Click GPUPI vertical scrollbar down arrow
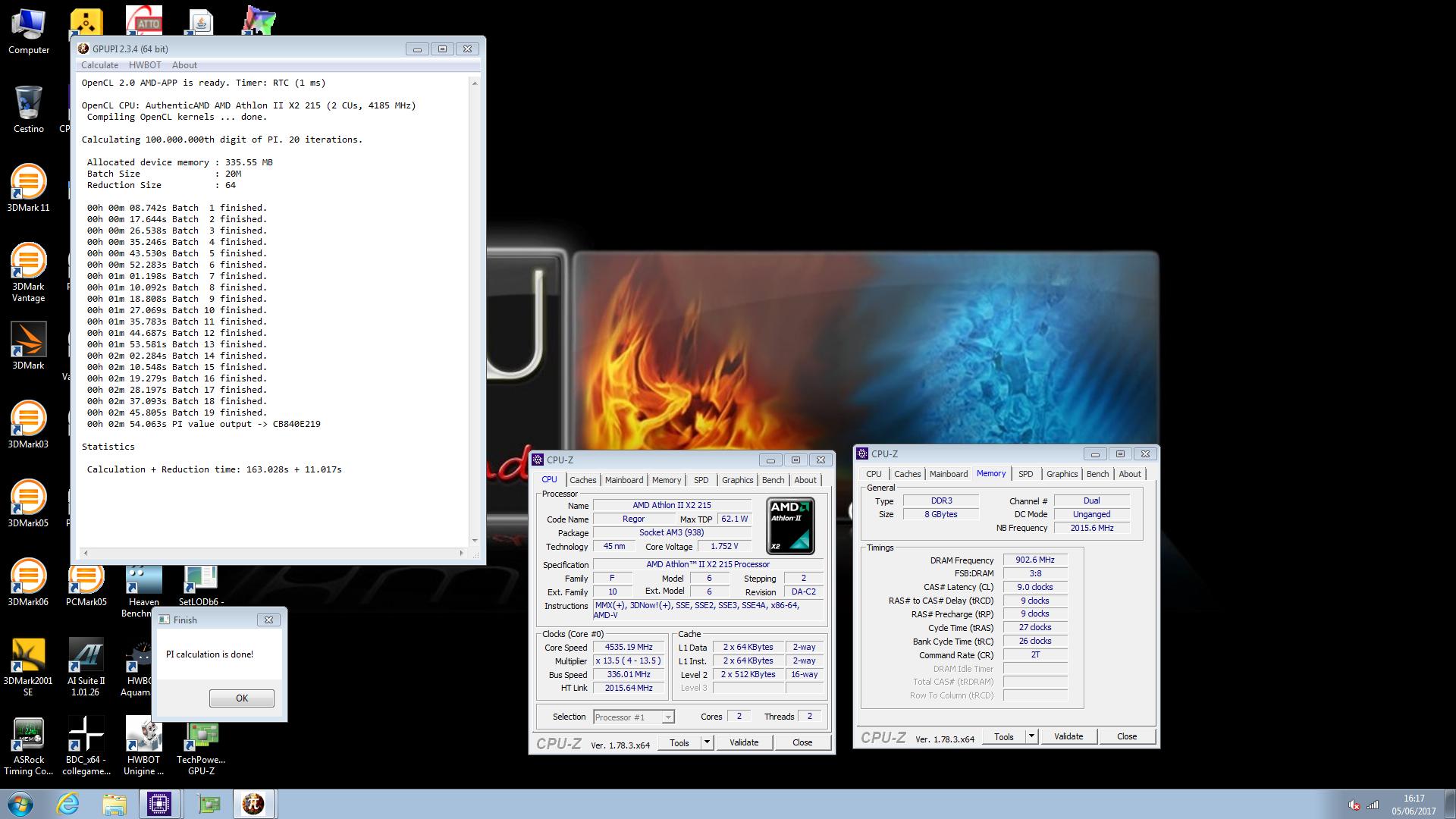 click(x=475, y=541)
